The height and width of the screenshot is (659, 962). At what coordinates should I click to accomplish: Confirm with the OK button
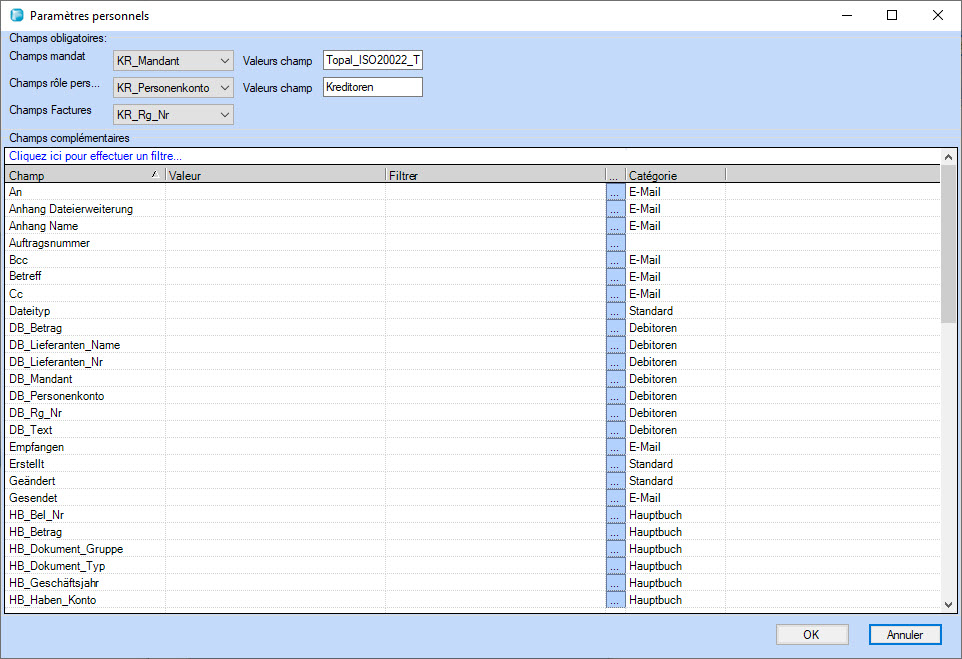point(812,635)
